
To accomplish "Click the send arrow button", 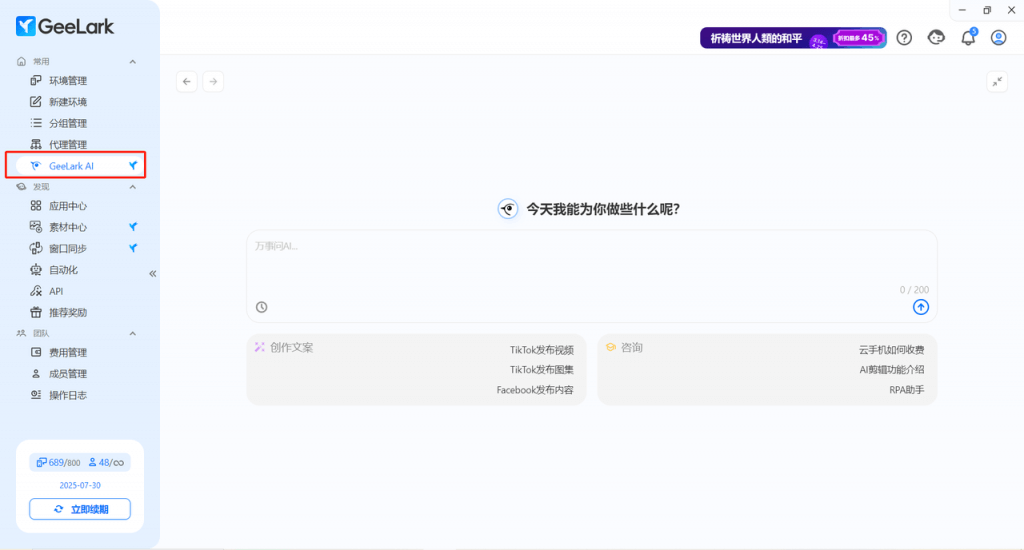I will [921, 307].
